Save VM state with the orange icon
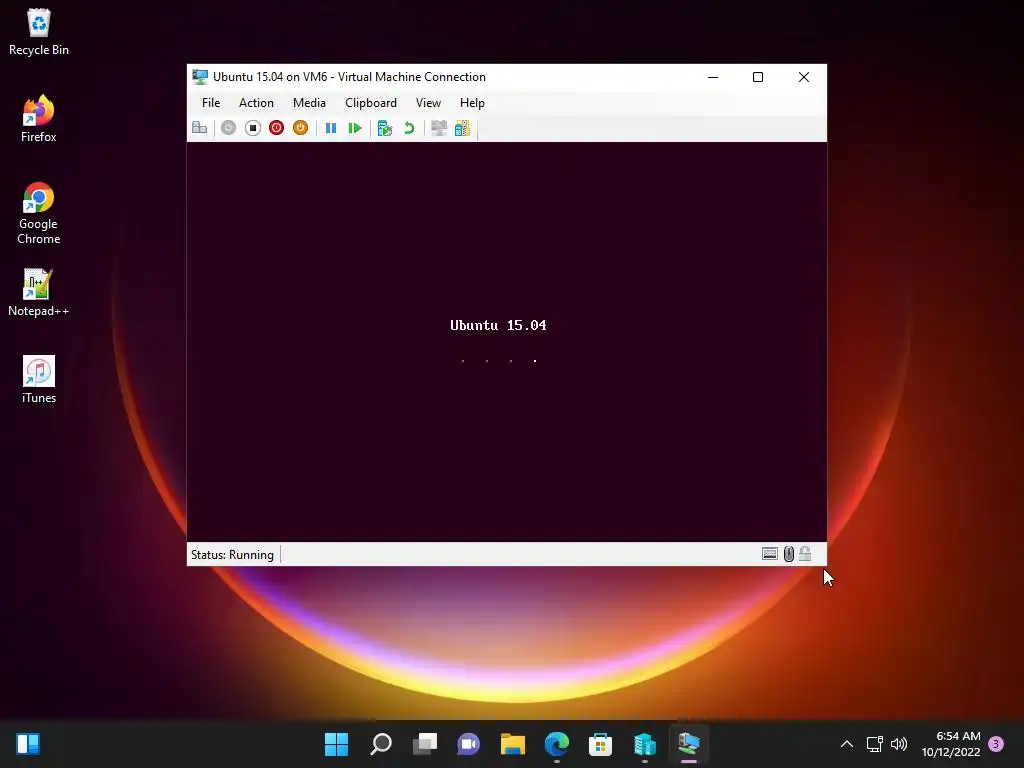Viewport: 1024px width, 768px height. [300, 128]
